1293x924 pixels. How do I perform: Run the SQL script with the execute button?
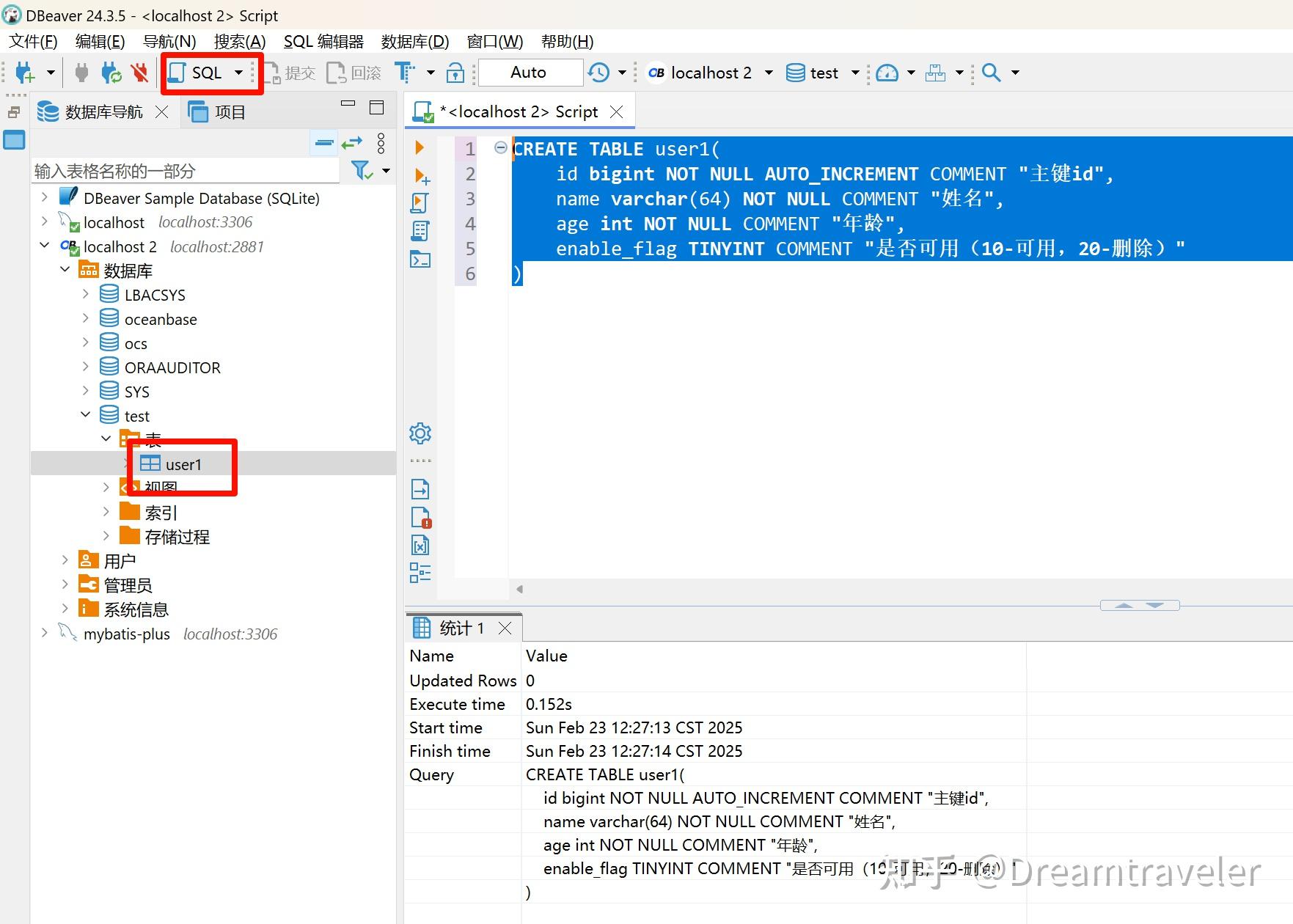coord(419,147)
